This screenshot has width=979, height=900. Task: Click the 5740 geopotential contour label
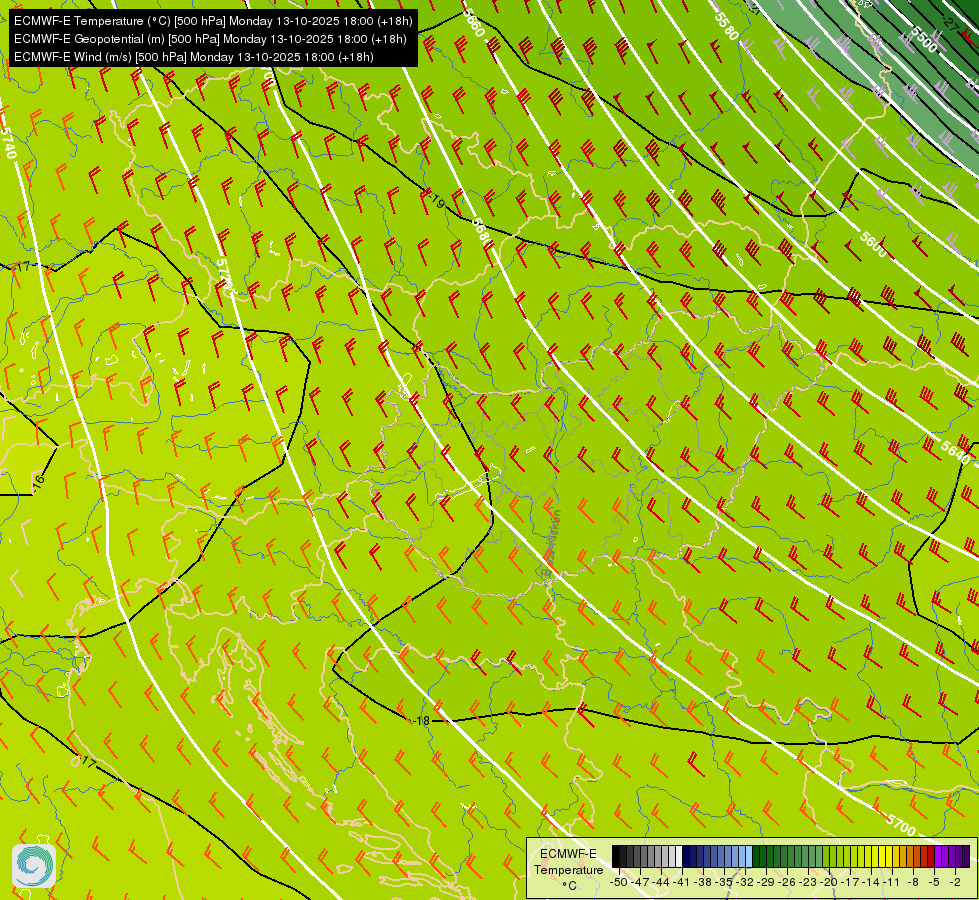click(8, 144)
